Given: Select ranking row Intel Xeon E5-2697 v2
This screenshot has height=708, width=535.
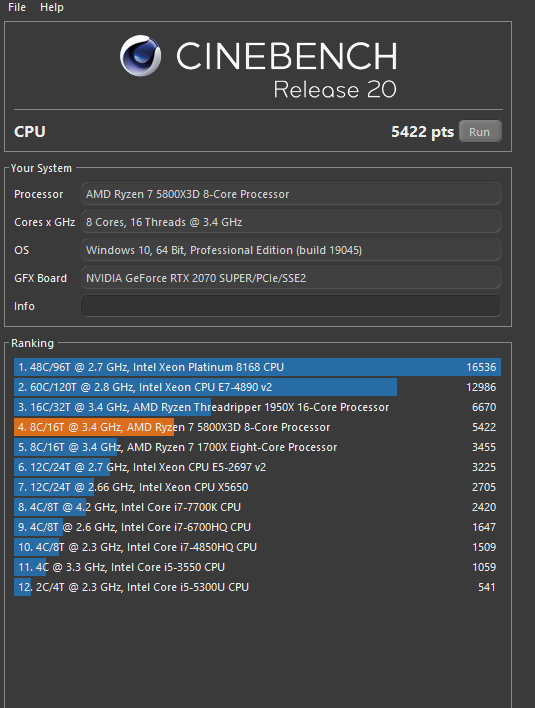Looking at the screenshot, I should [257, 467].
